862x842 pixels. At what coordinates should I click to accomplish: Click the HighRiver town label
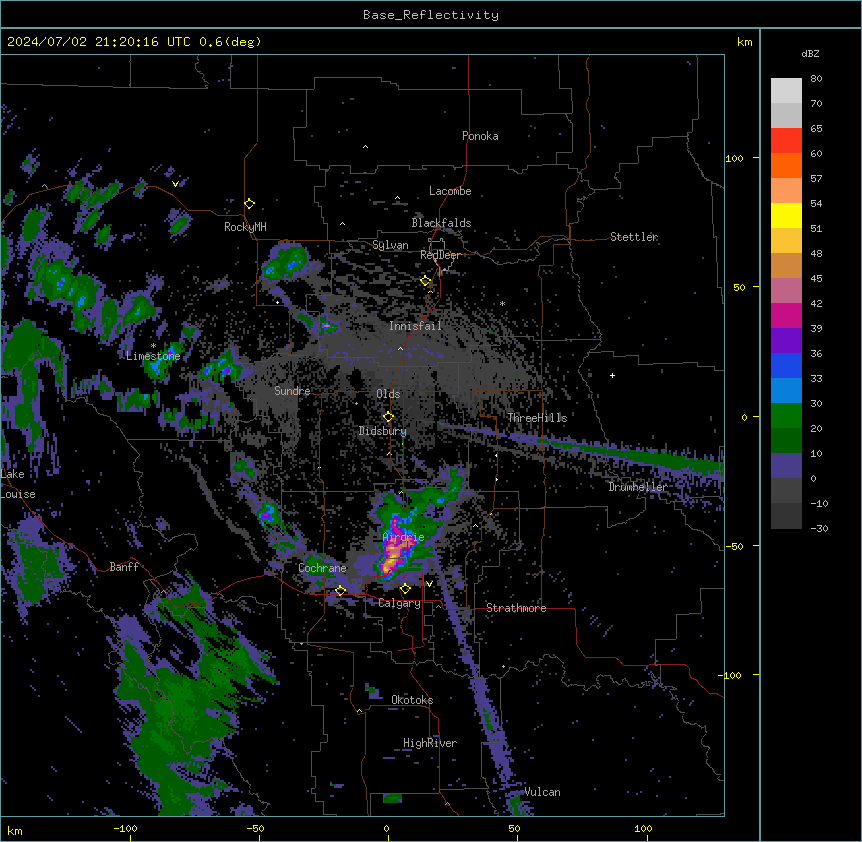click(429, 743)
